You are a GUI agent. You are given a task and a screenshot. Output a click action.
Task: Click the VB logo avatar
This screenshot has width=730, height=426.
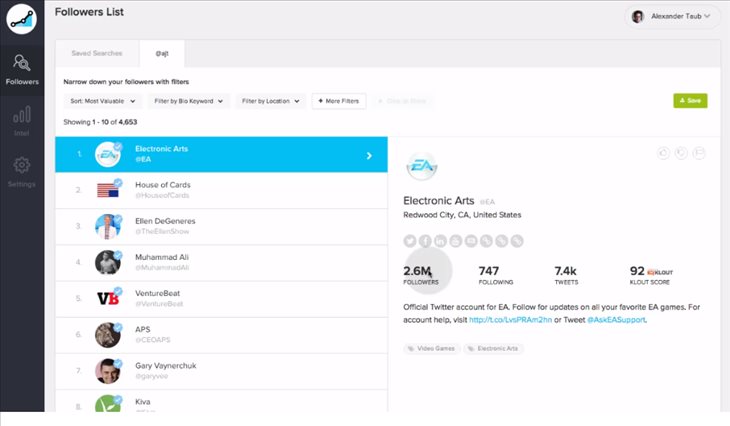(108, 298)
